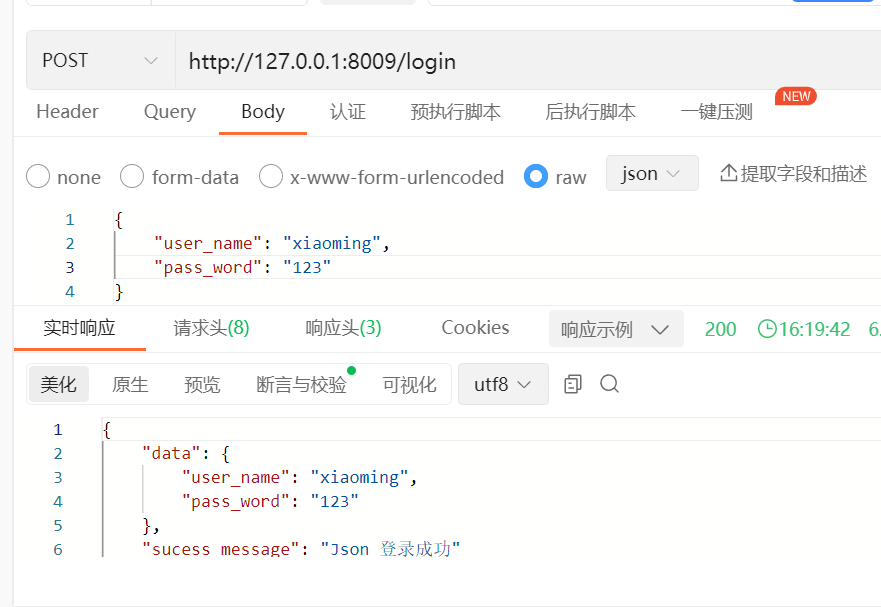The height and width of the screenshot is (607, 881).
Task: Open the 请求头(8) response tab
Action: (211, 328)
